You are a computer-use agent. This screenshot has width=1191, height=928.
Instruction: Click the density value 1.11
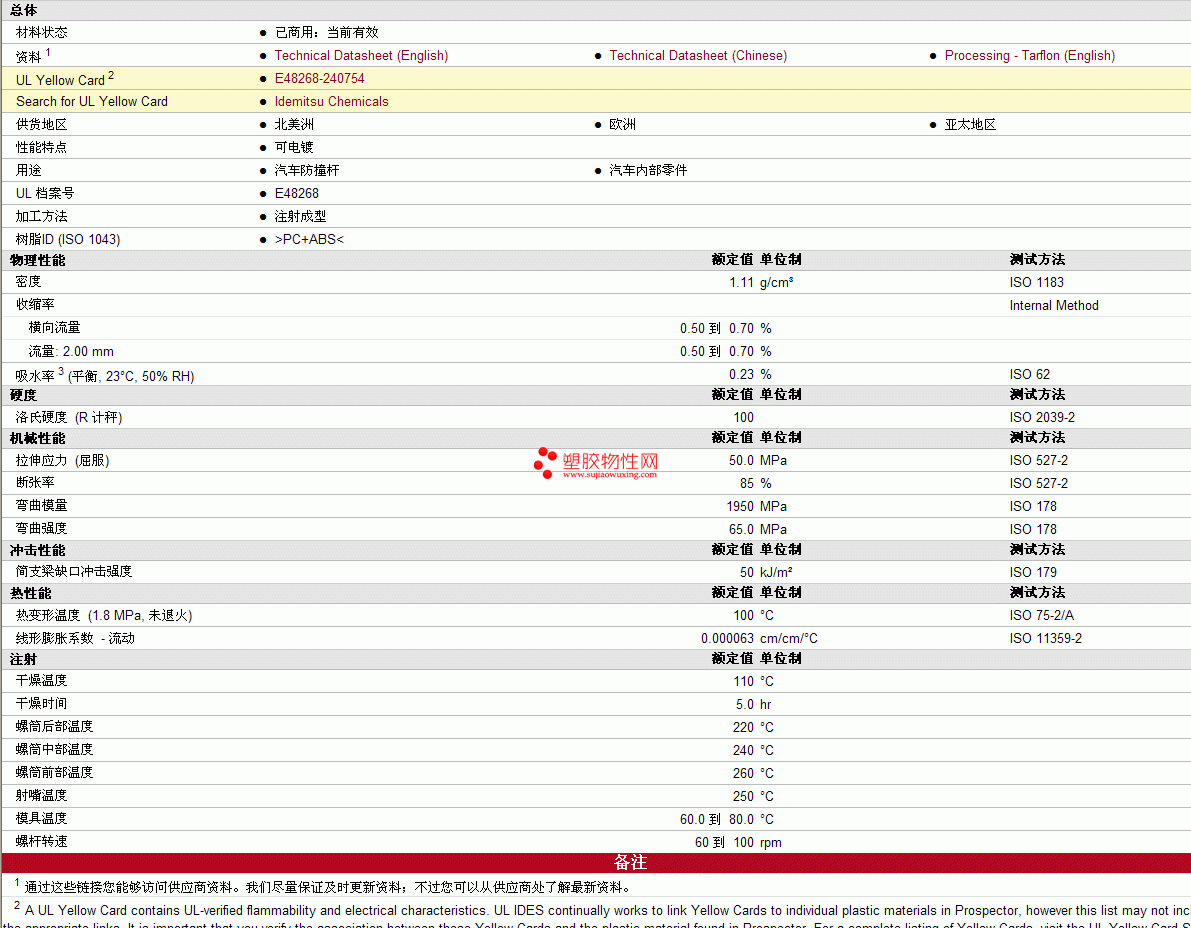[741, 283]
